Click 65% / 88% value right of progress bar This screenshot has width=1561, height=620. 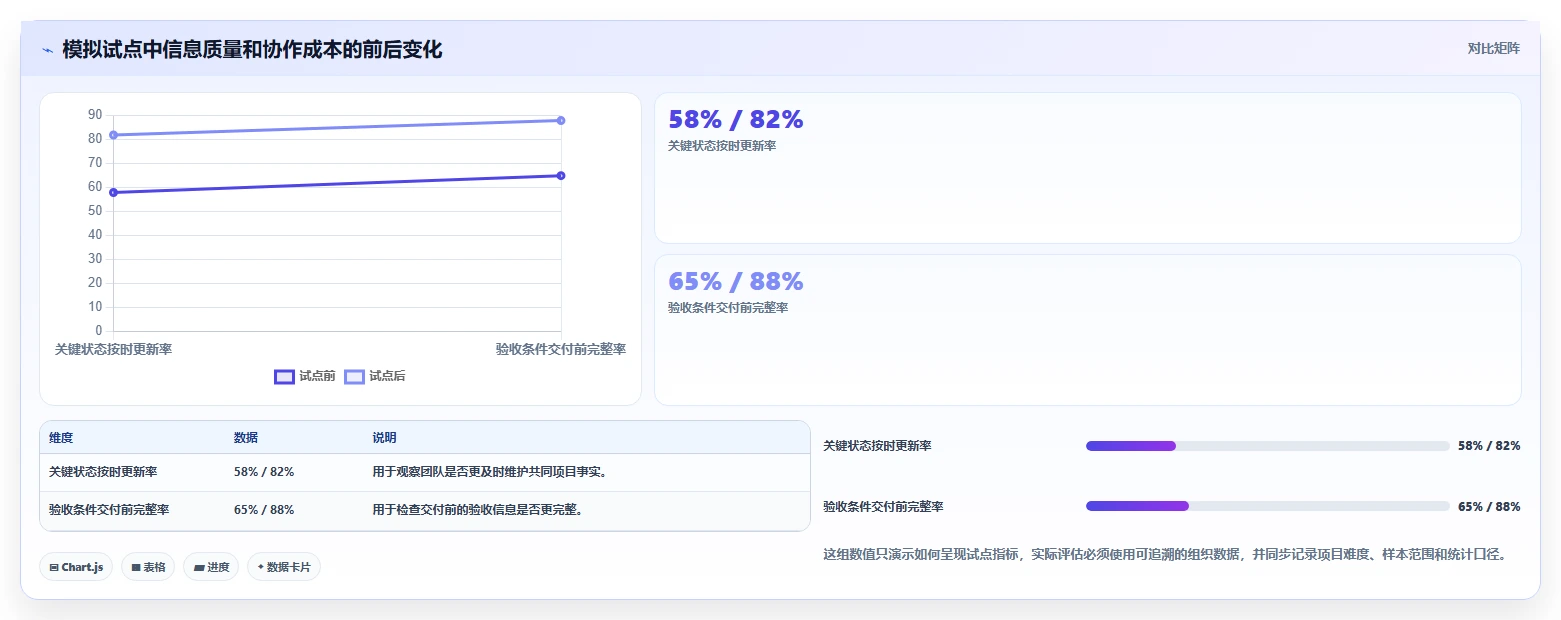tap(1489, 507)
